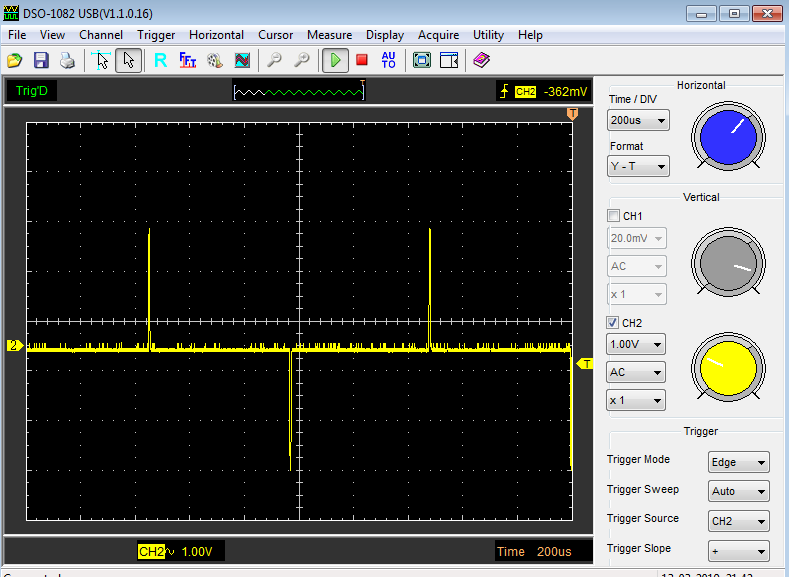
Task: Open the FFT function icon
Action: (x=188, y=60)
